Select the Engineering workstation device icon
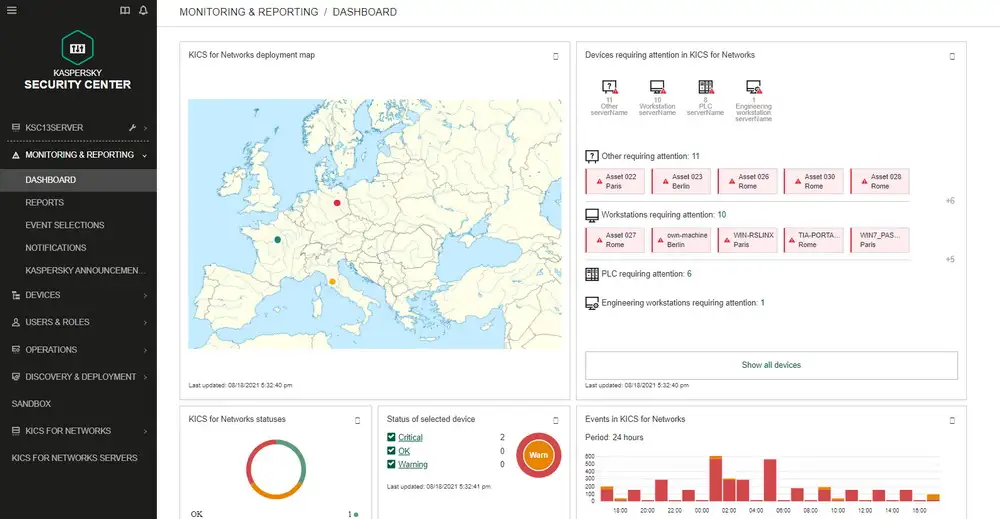The height and width of the screenshot is (519, 1000). (754, 87)
